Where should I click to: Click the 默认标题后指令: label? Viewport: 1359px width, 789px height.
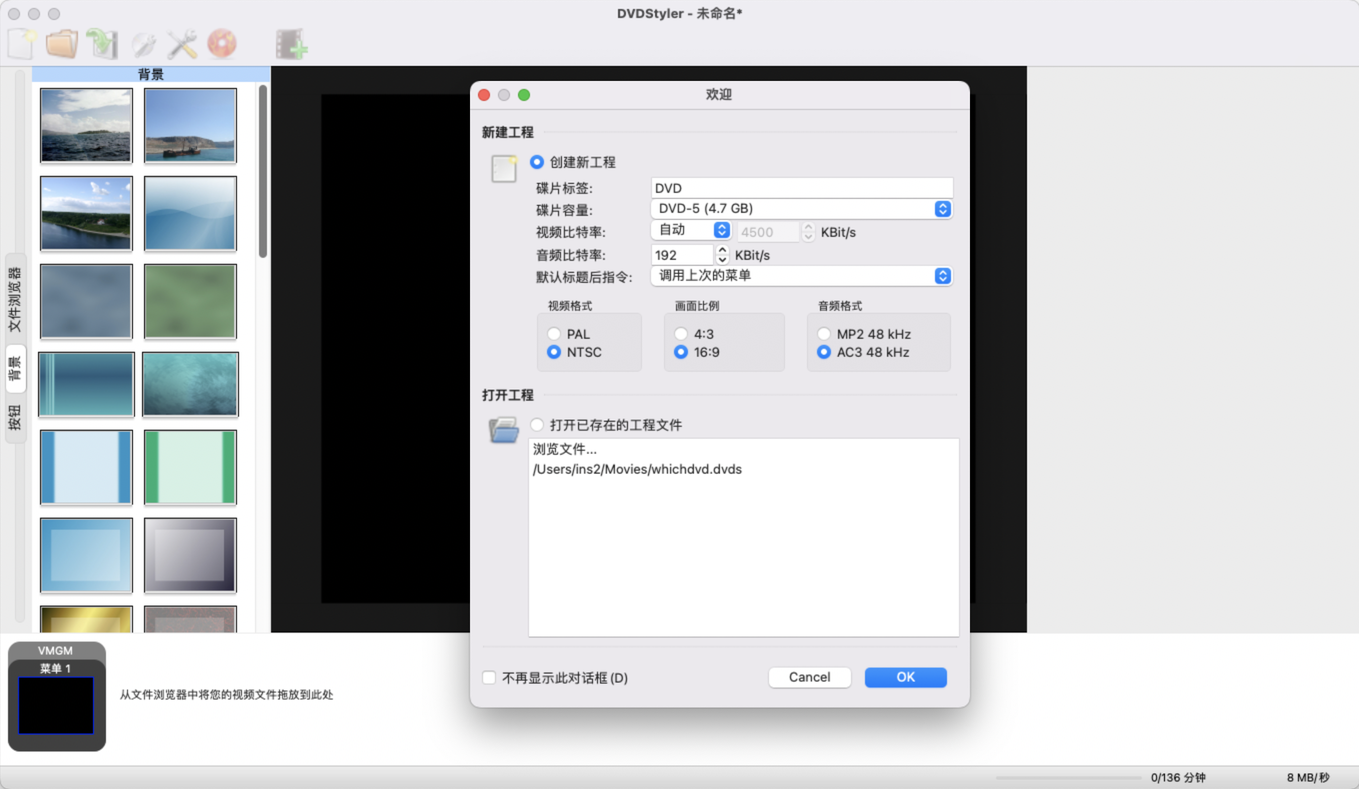pos(584,277)
